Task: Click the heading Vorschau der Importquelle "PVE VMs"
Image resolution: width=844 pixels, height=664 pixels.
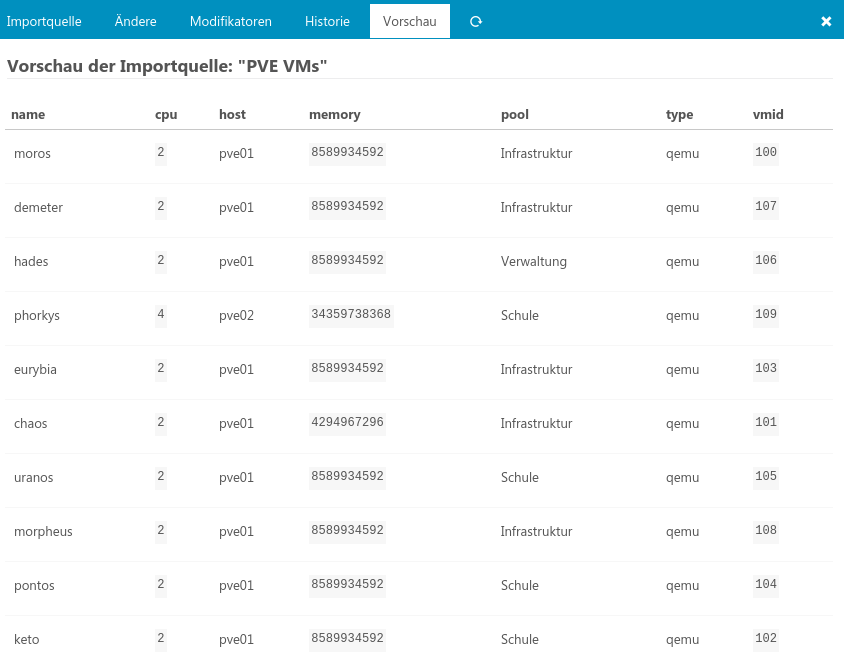Action: pyautogui.click(x=167, y=66)
